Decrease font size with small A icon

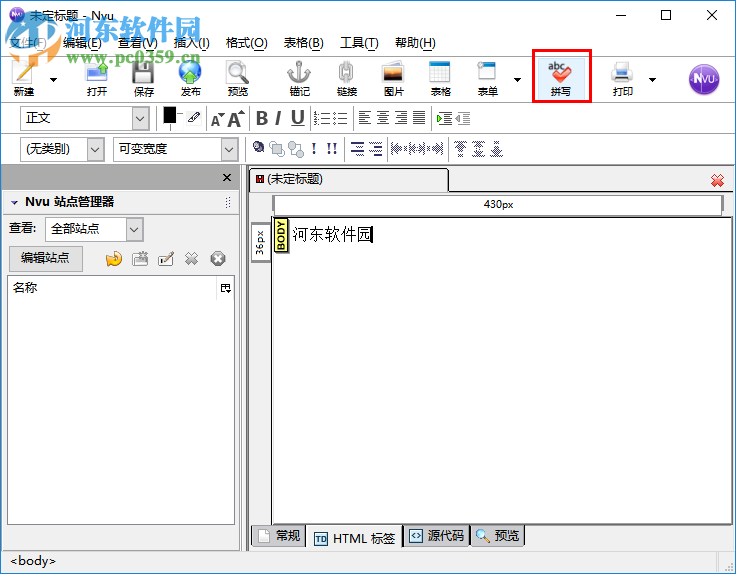pyautogui.click(x=217, y=120)
